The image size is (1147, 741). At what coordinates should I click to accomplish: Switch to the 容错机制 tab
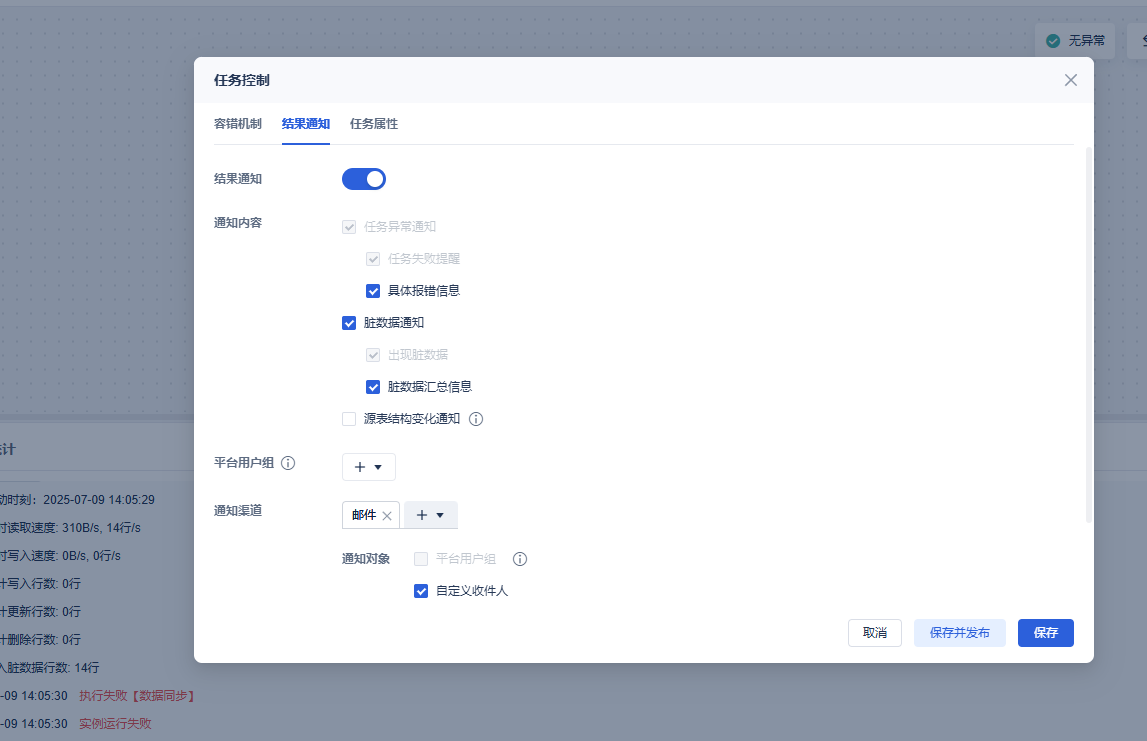[x=237, y=124]
